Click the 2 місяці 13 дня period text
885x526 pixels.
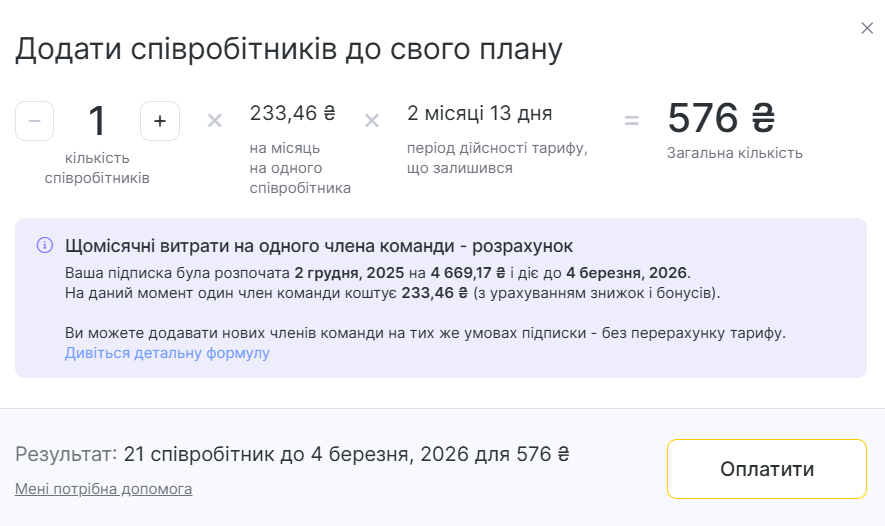tap(480, 113)
